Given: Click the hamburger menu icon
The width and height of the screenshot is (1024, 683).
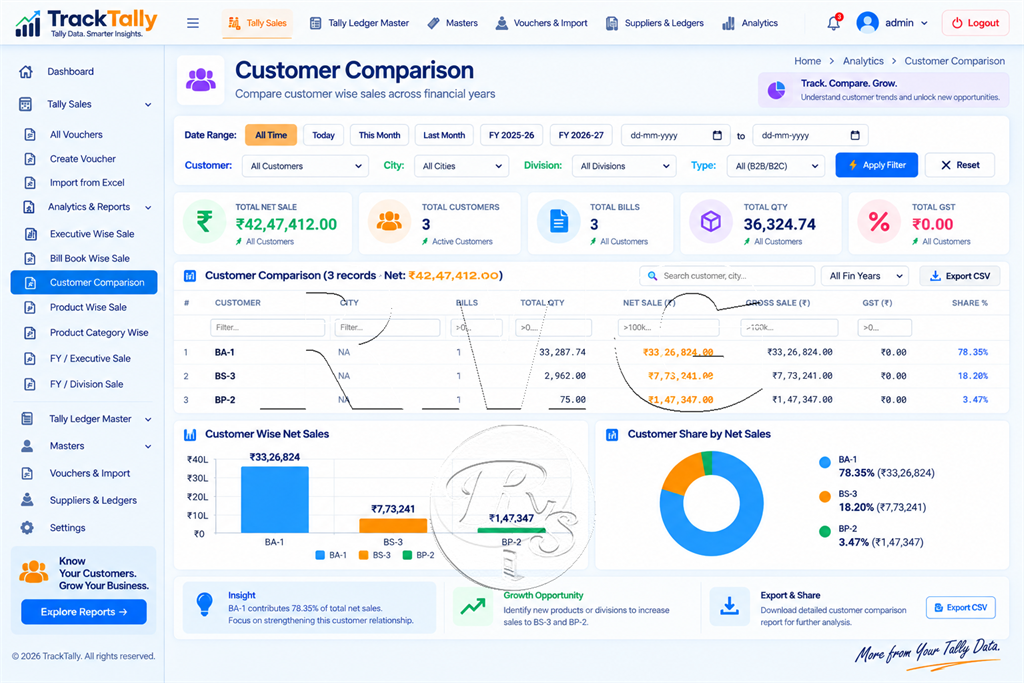Looking at the screenshot, I should pos(193,23).
